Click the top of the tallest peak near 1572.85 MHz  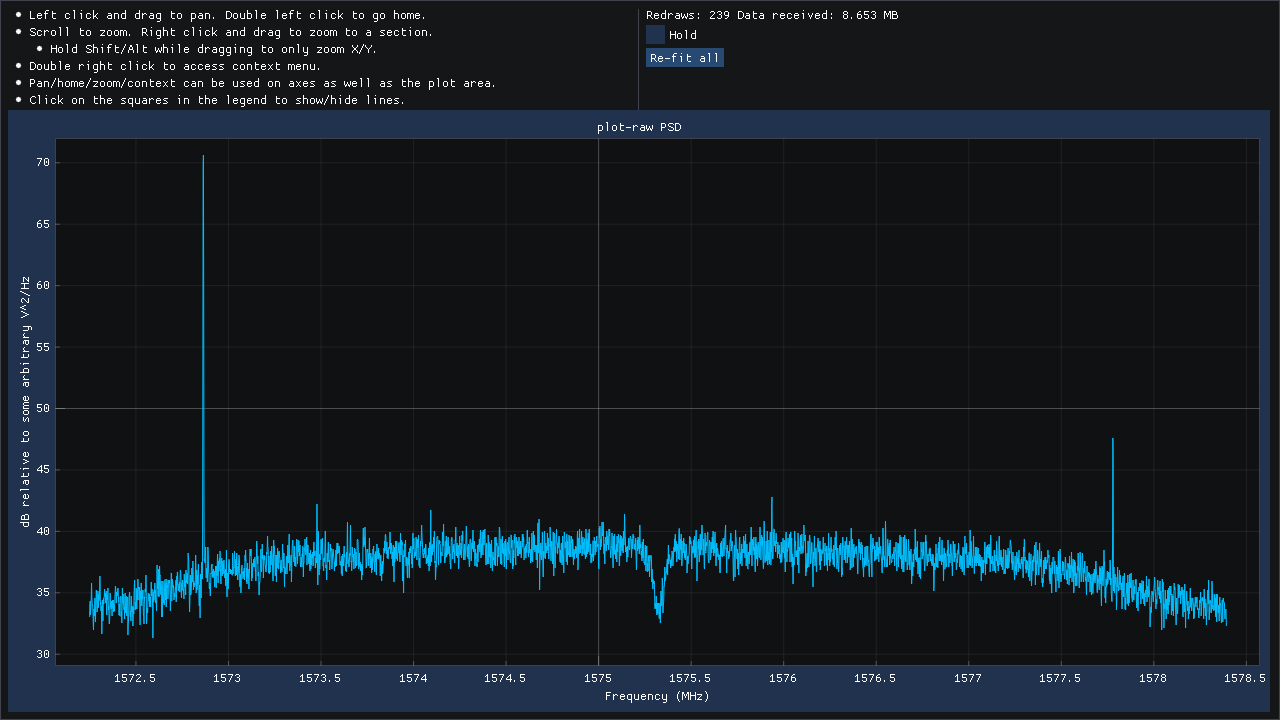tap(203, 157)
